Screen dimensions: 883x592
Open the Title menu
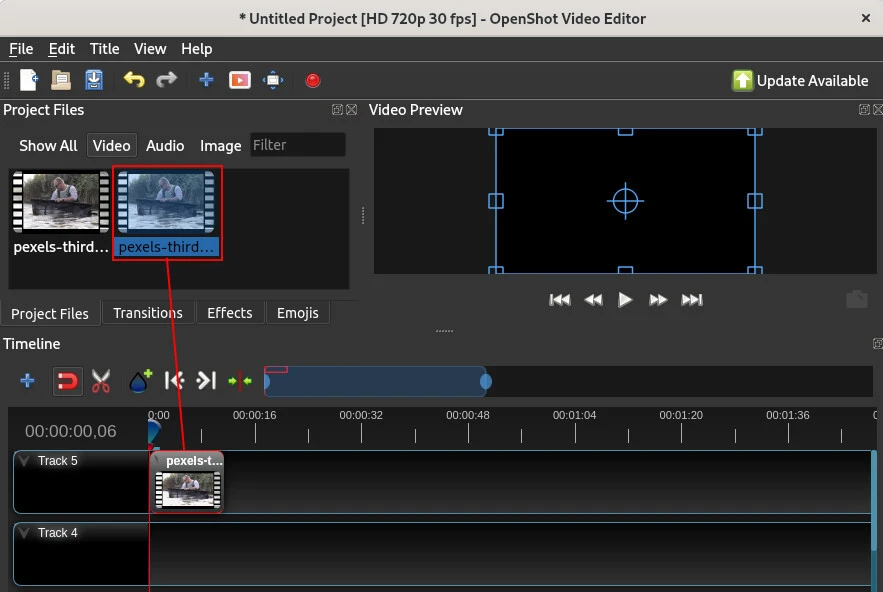(x=104, y=48)
